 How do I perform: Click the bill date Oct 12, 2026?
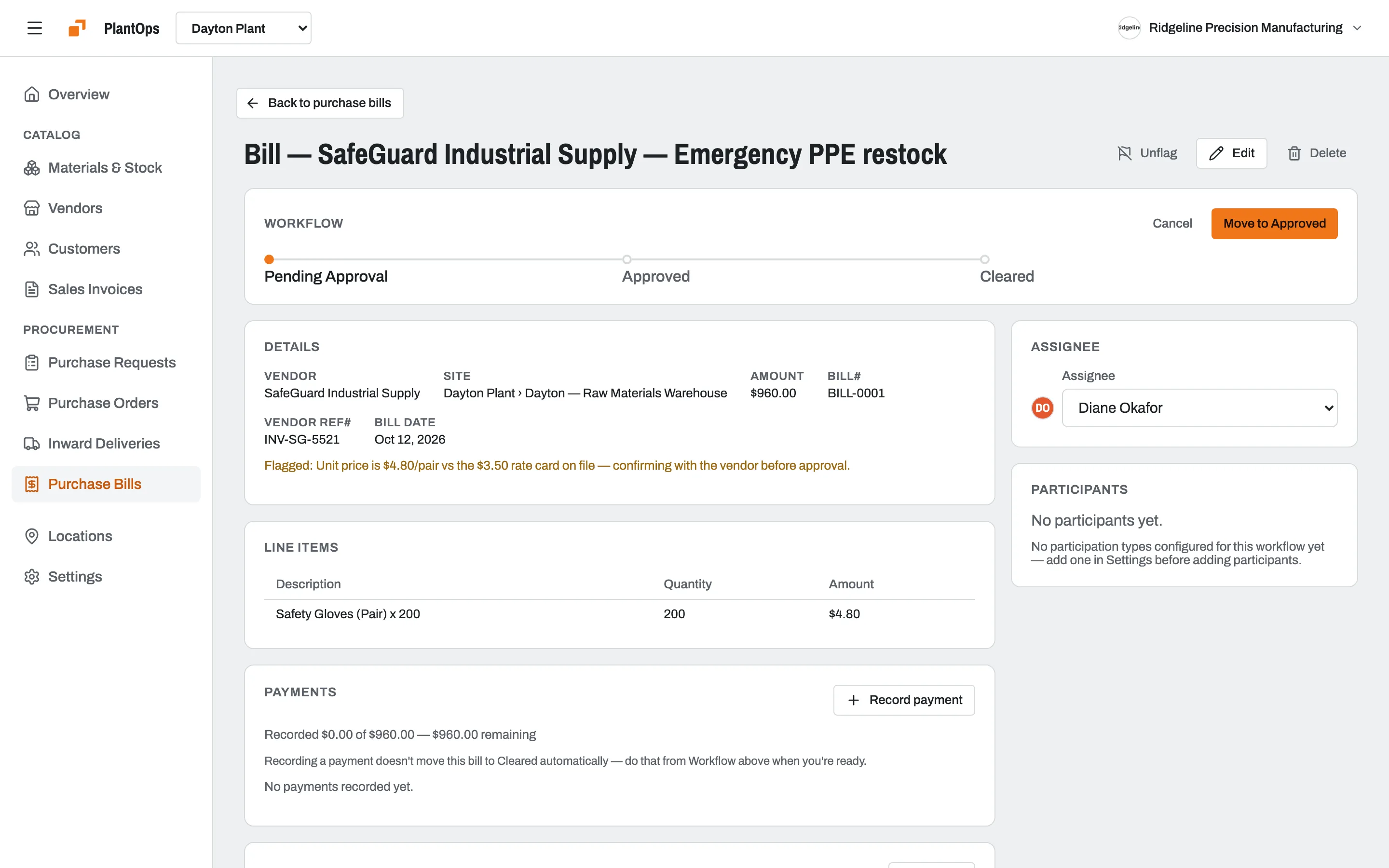tap(410, 439)
